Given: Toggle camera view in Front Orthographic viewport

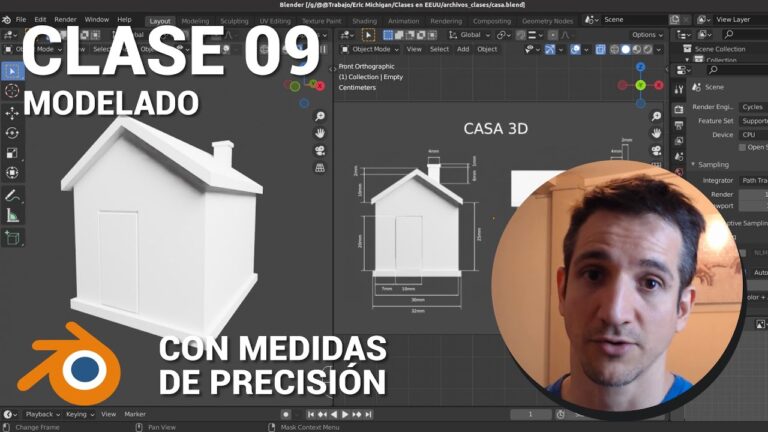Looking at the screenshot, I should [x=656, y=150].
